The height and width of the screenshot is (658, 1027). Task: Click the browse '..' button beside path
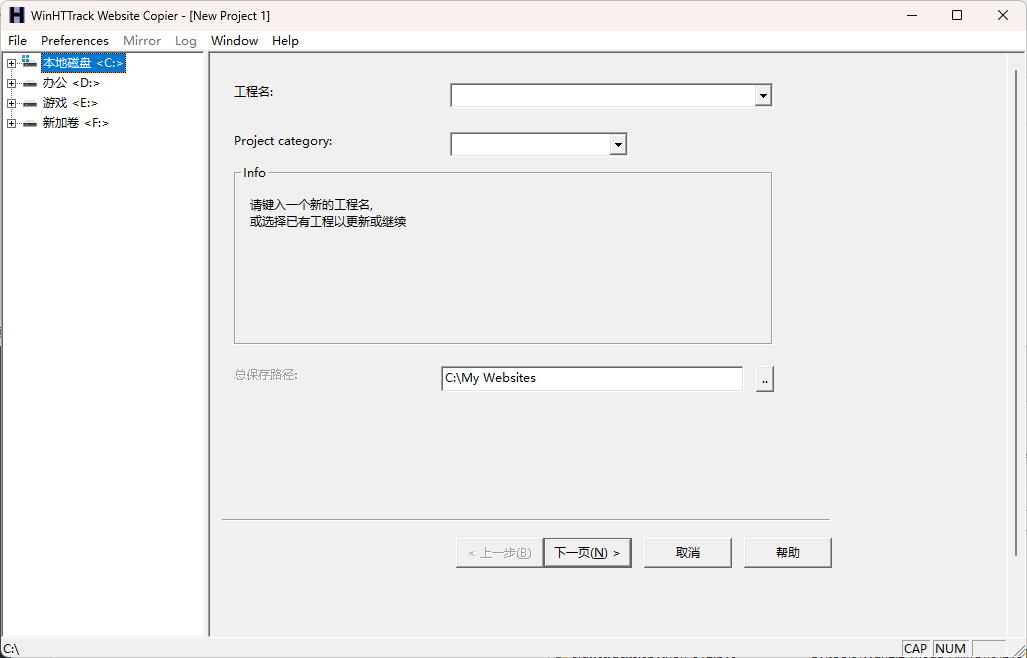pos(764,379)
